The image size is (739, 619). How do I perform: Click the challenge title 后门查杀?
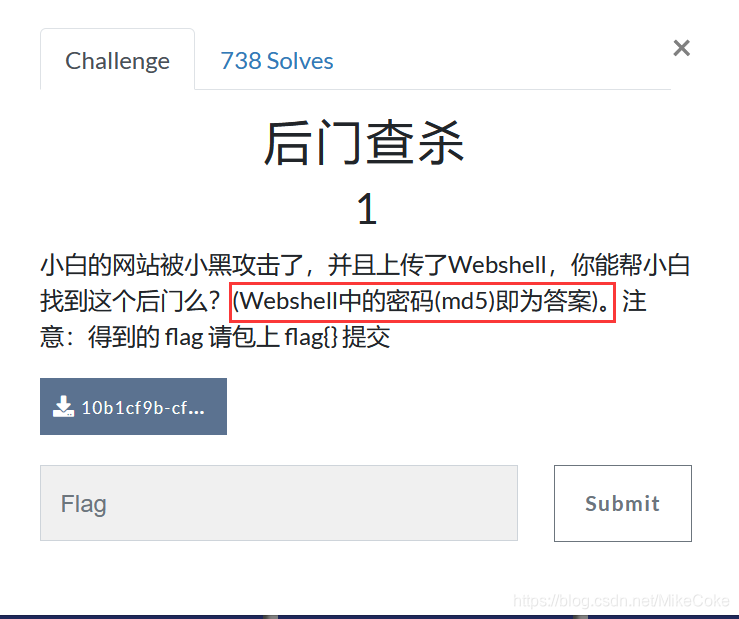(364, 143)
